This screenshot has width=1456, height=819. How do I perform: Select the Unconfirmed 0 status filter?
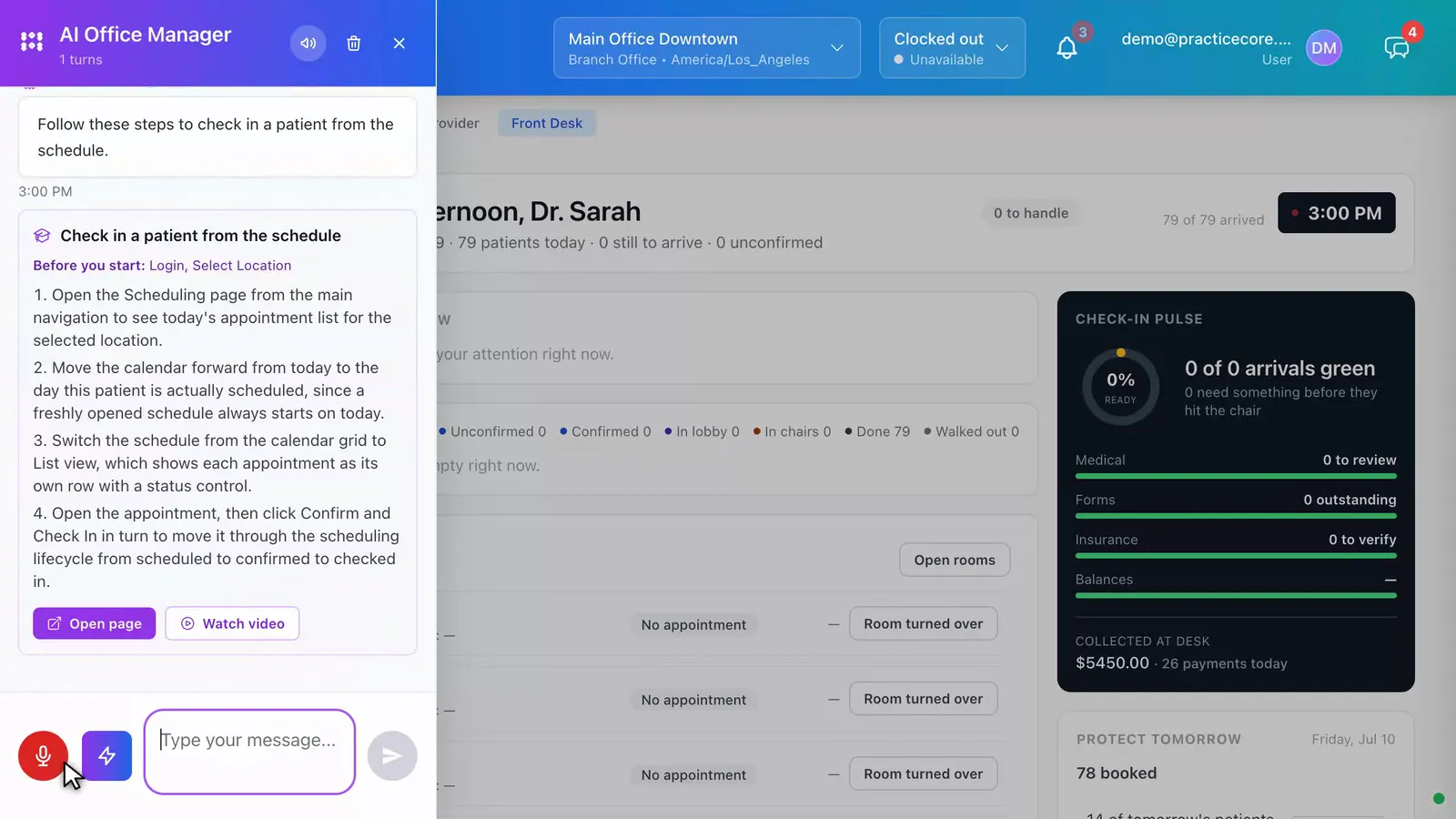click(x=492, y=431)
